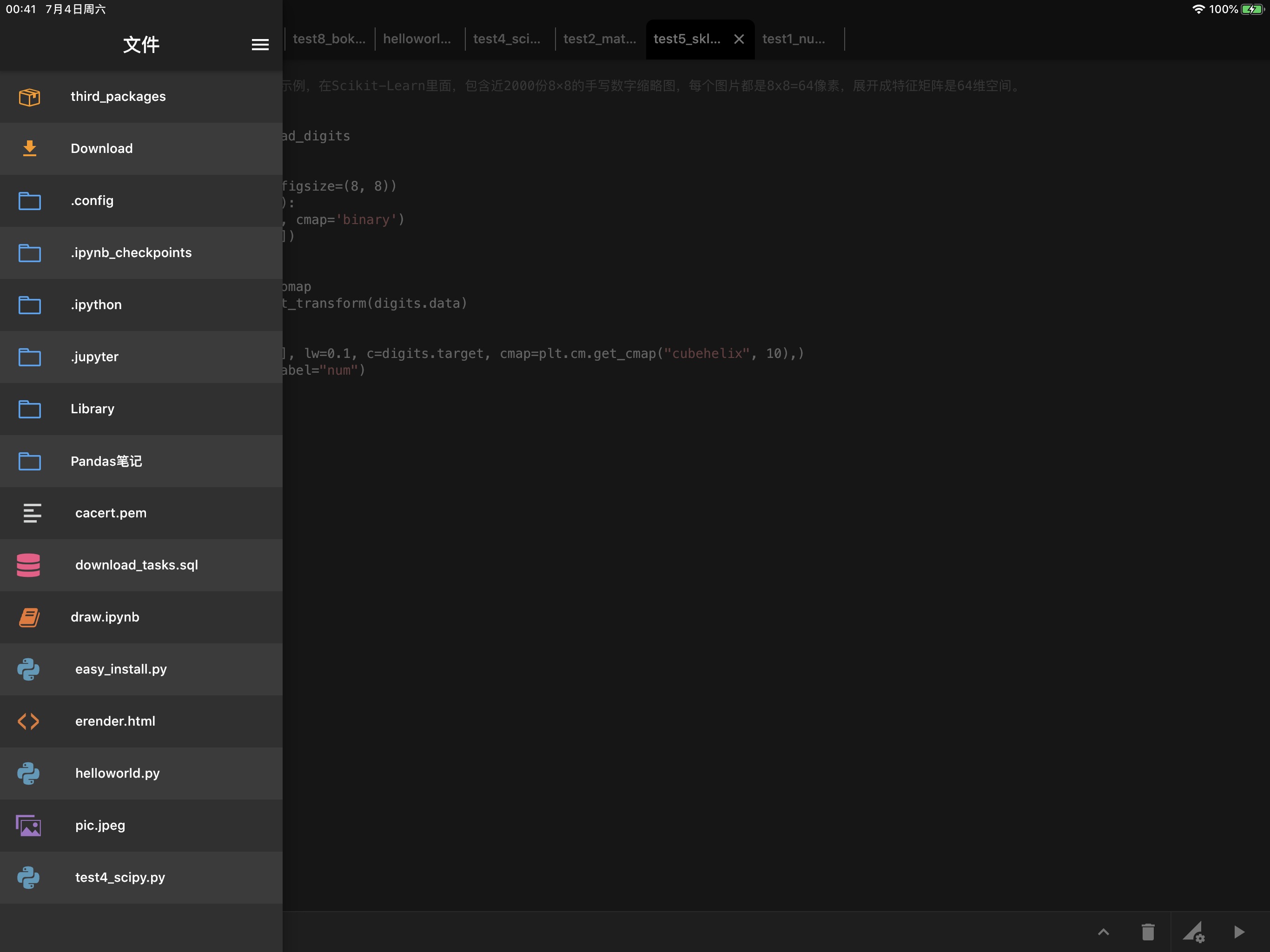Click the HTML file icon for erender.html
Screen dimensions: 1270x952
pyautogui.click(x=28, y=721)
